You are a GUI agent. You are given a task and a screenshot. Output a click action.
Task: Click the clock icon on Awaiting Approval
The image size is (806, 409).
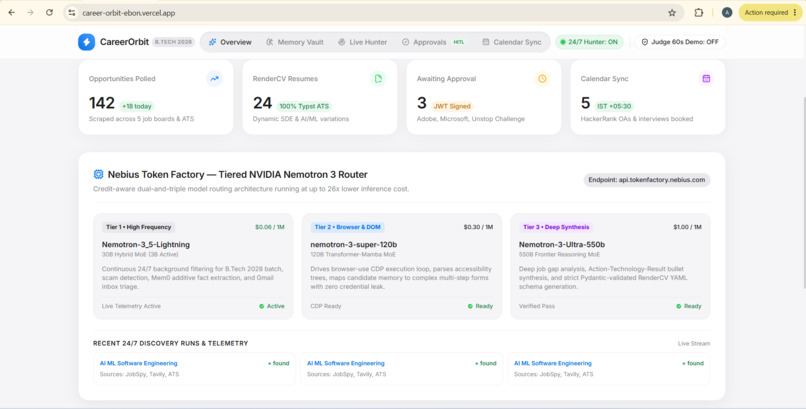542,79
